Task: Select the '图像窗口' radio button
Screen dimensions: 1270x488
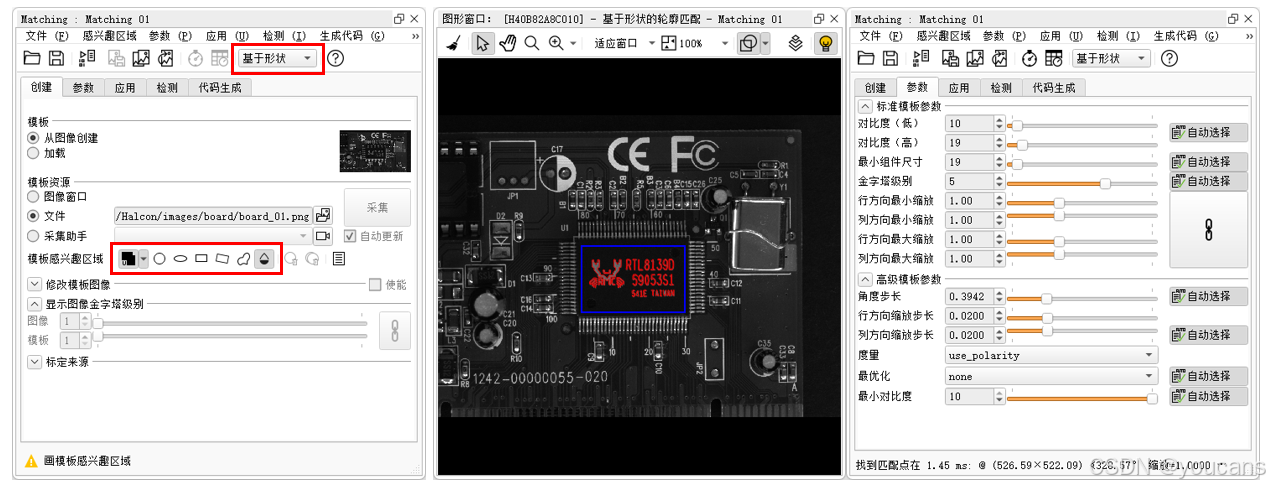Action: 34,197
